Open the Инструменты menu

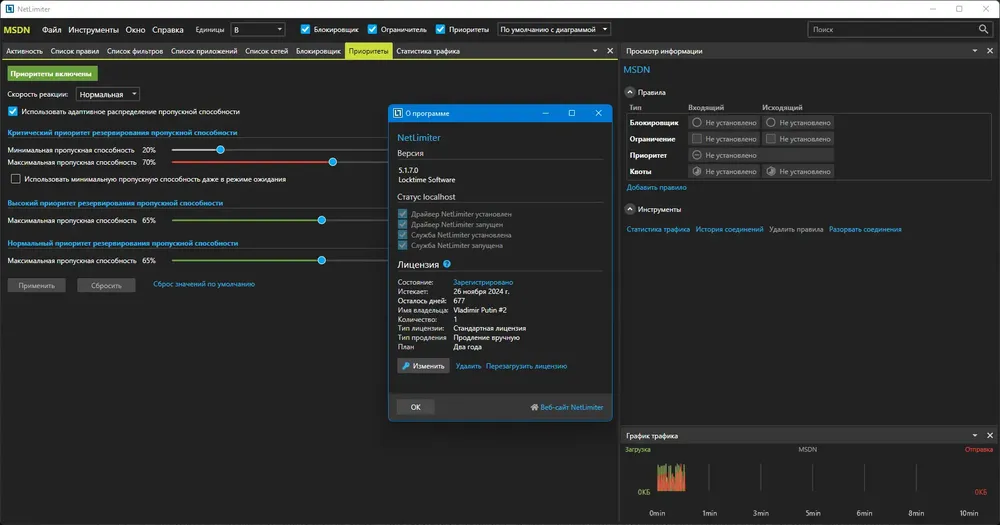93,30
